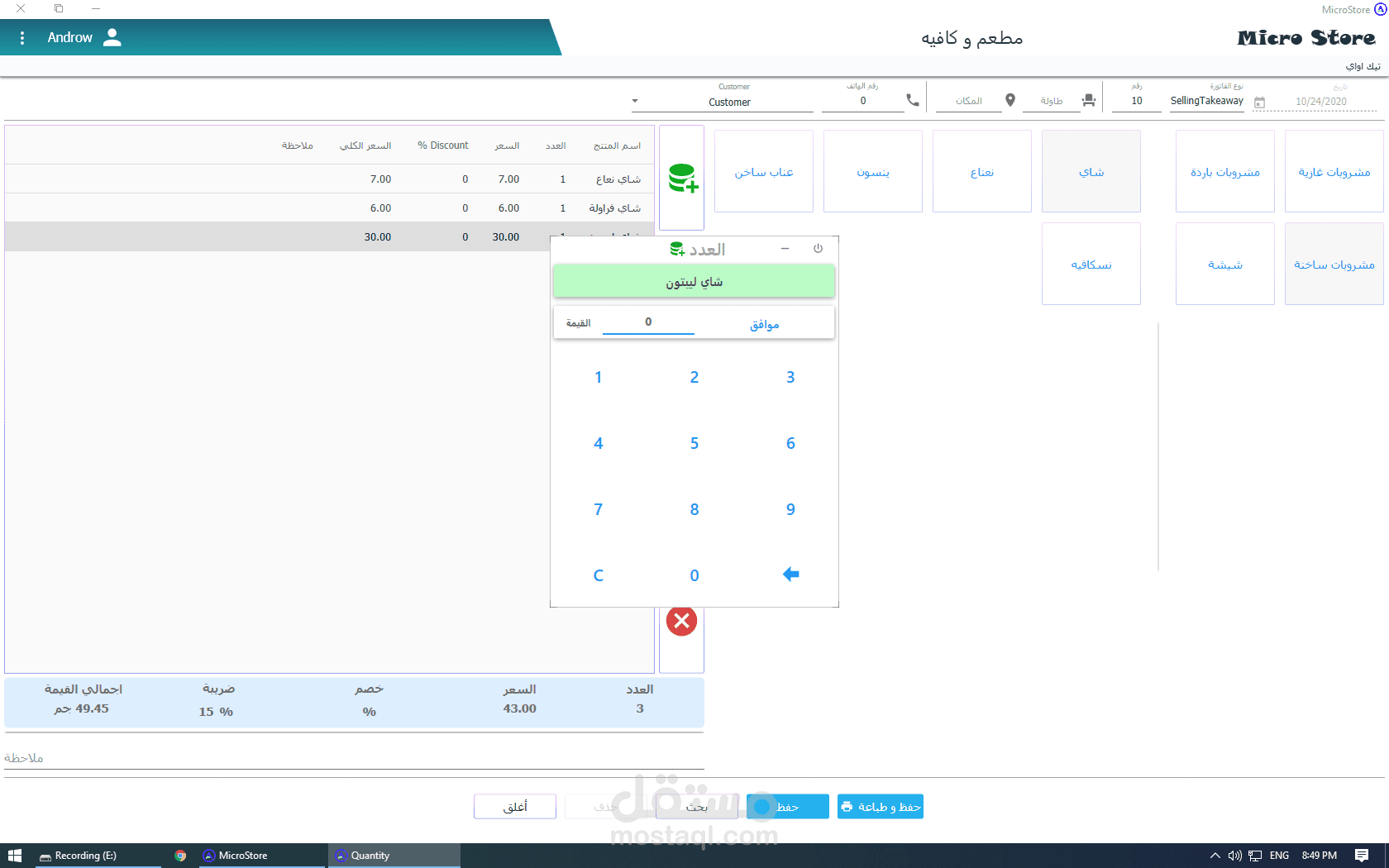
Task: Click the phone icon next to the phone number field
Action: (913, 100)
